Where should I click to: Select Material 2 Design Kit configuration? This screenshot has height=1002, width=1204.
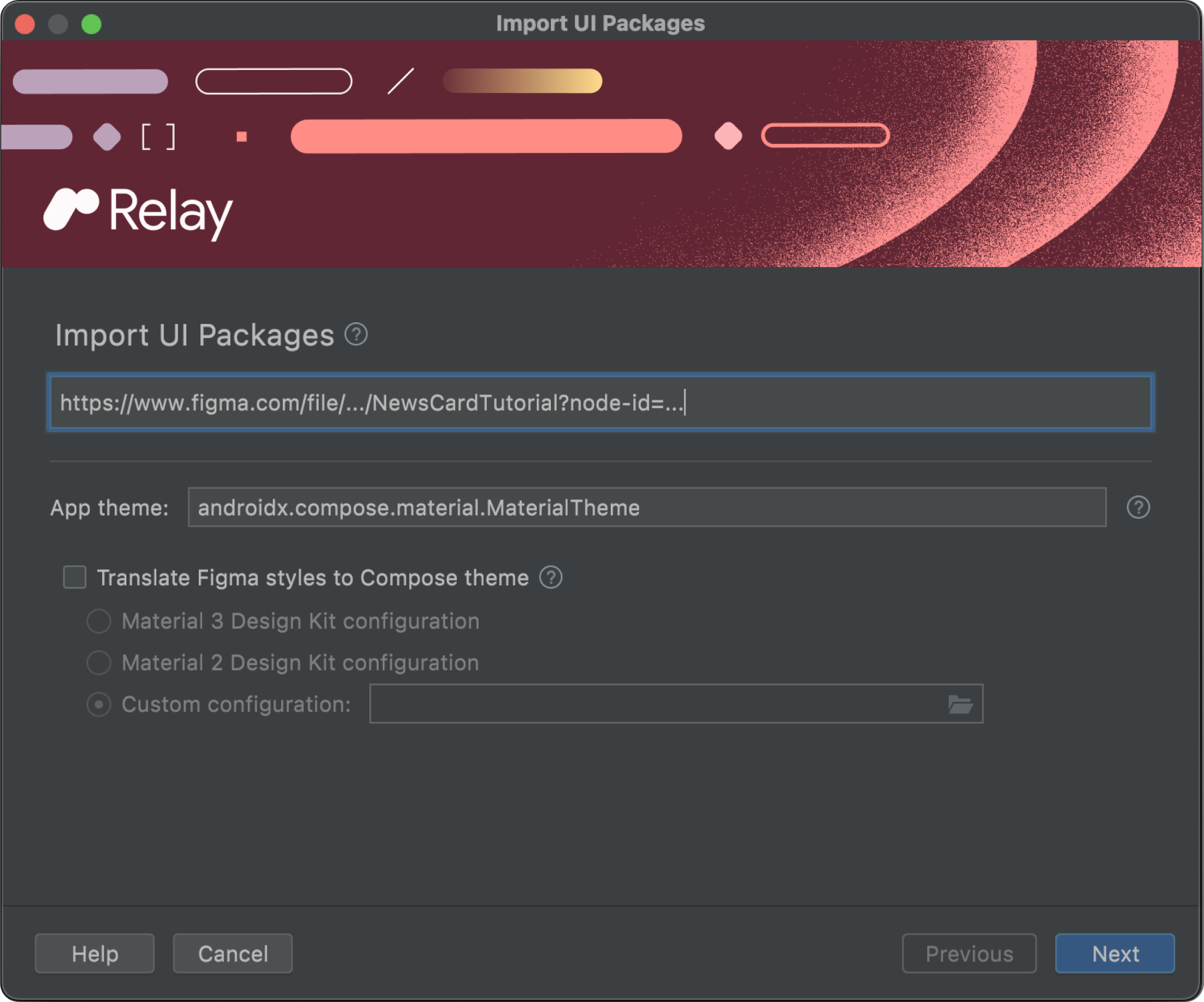tap(100, 661)
